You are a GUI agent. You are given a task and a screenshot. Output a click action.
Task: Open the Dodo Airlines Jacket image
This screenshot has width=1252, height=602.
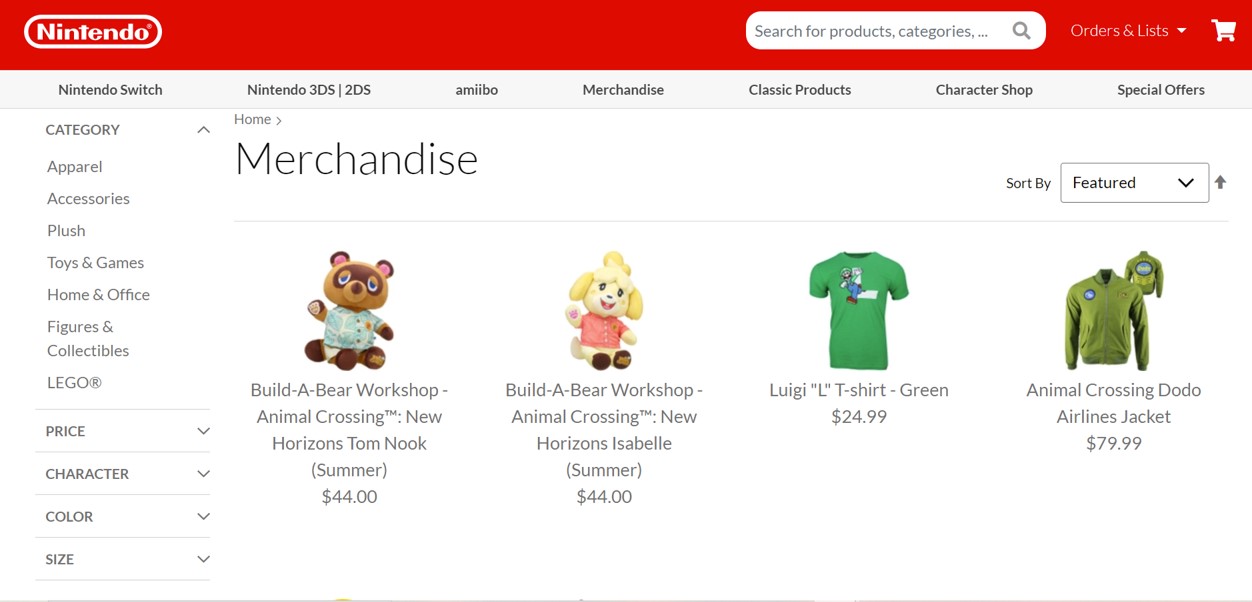[x=1114, y=310]
